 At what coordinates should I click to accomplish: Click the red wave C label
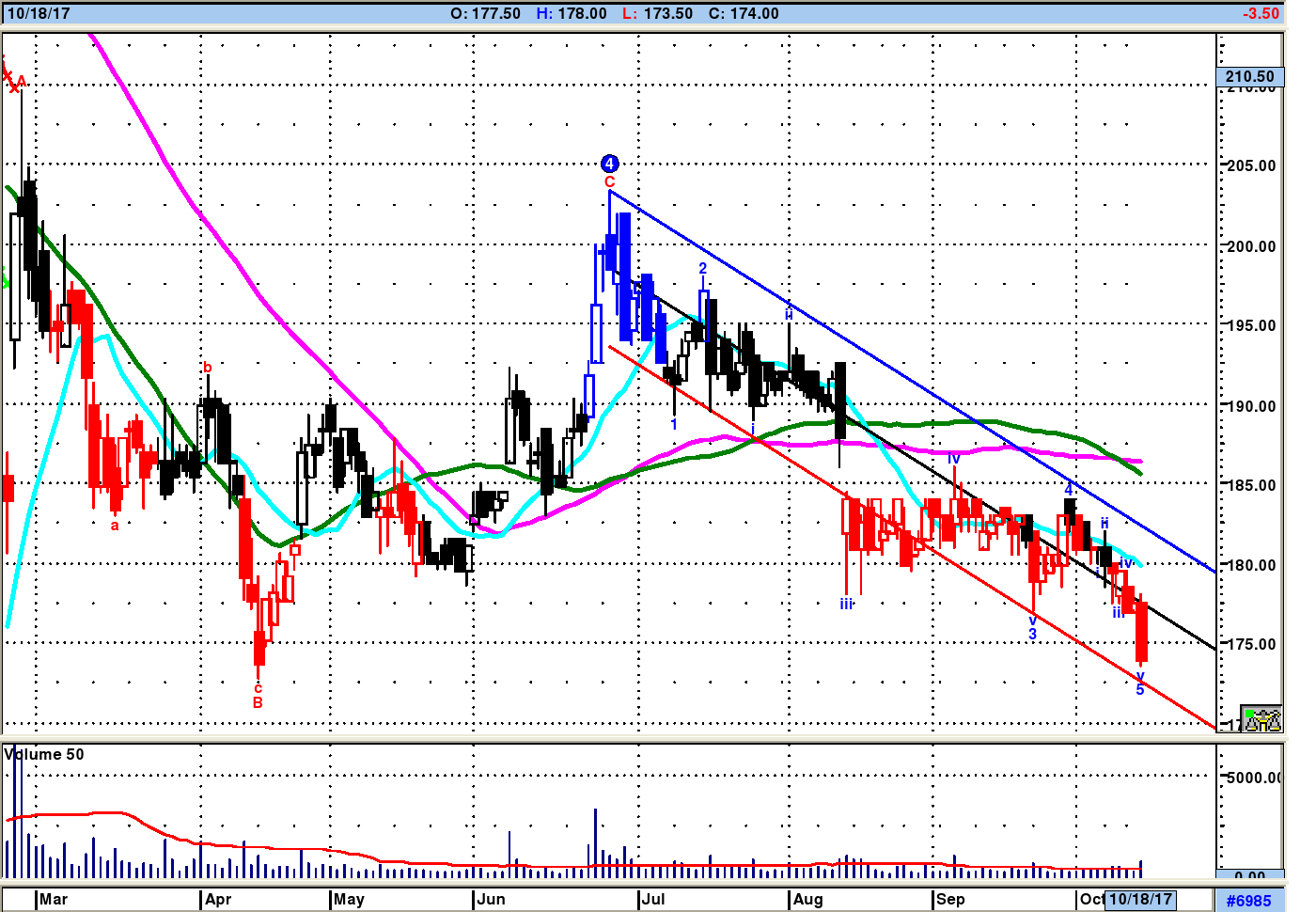tap(609, 182)
